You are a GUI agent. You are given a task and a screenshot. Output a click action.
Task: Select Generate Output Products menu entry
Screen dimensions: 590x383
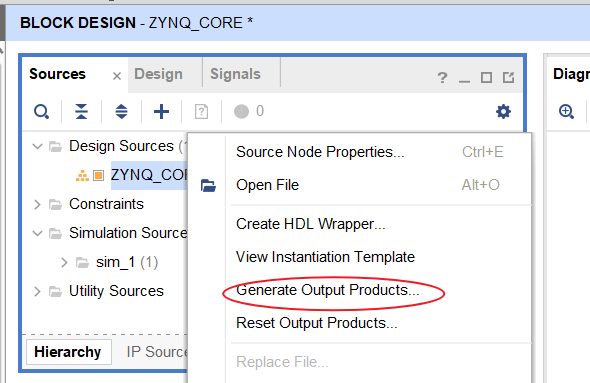pos(327,290)
